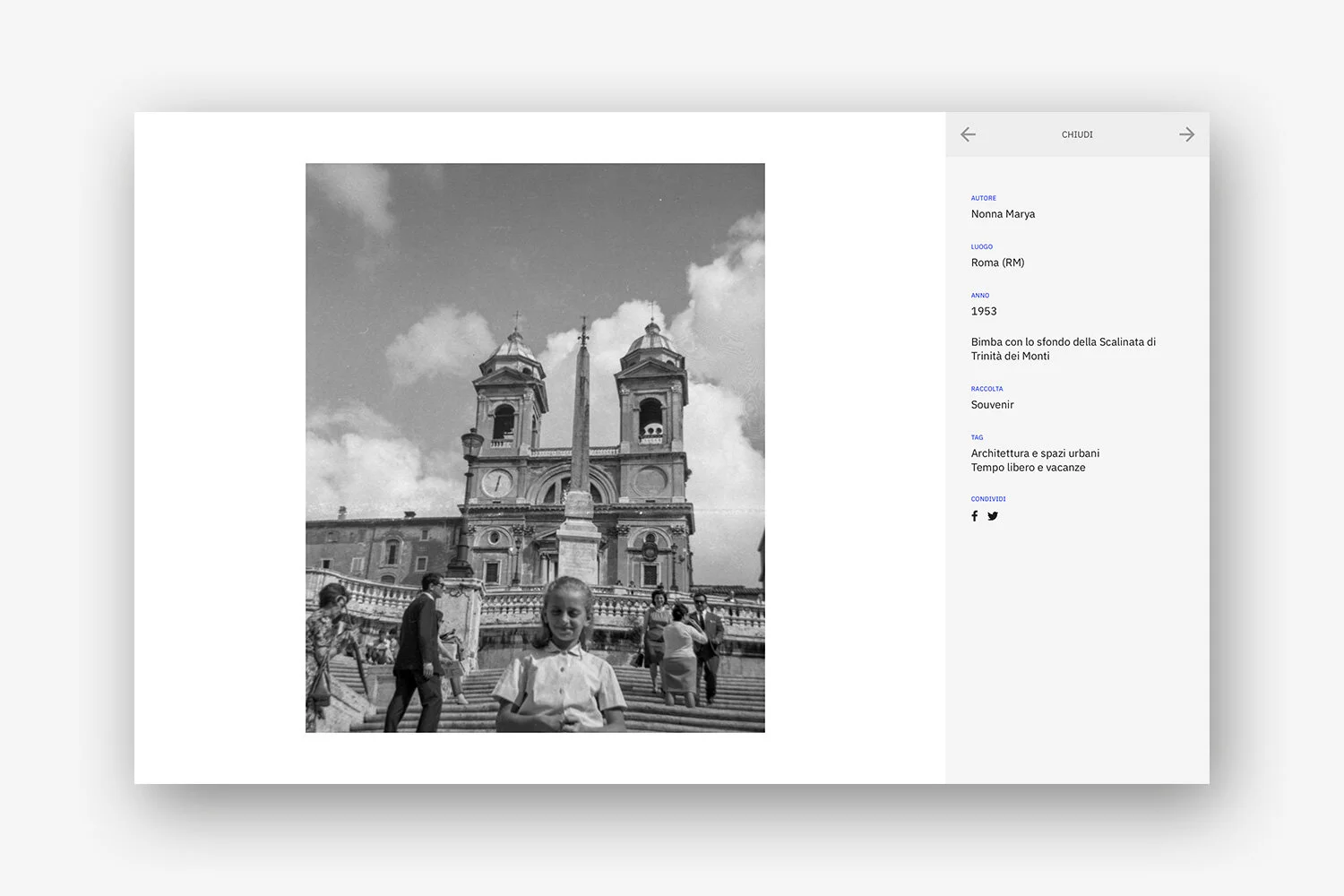
Task: Click the RACCOLTA label
Action: coord(986,389)
